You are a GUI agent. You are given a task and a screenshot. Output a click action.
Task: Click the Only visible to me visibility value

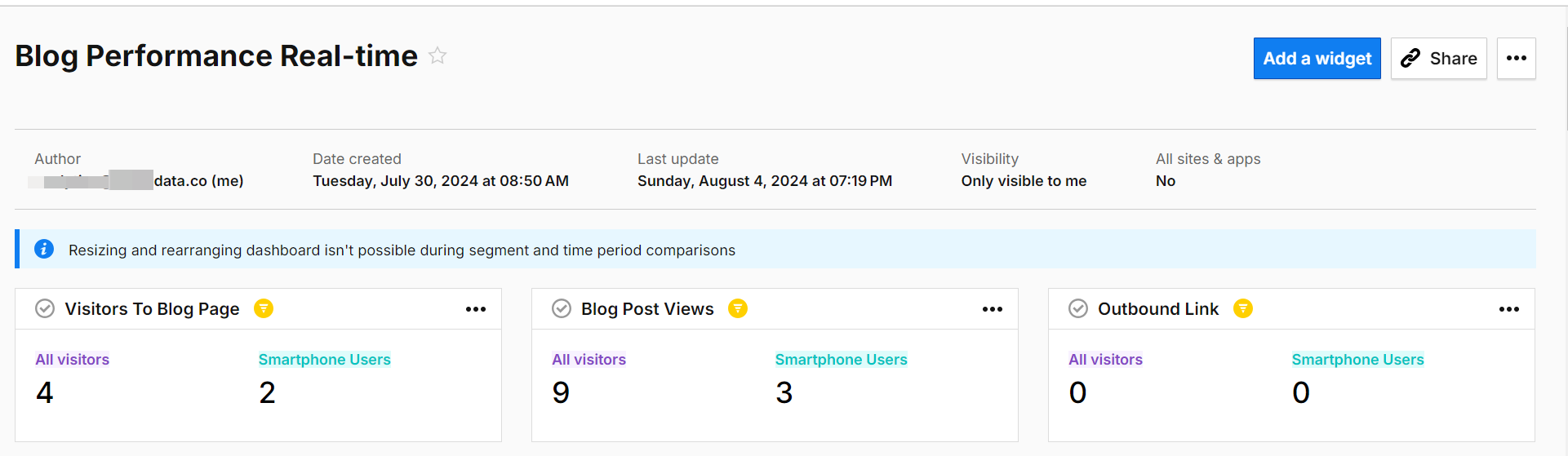[1024, 181]
